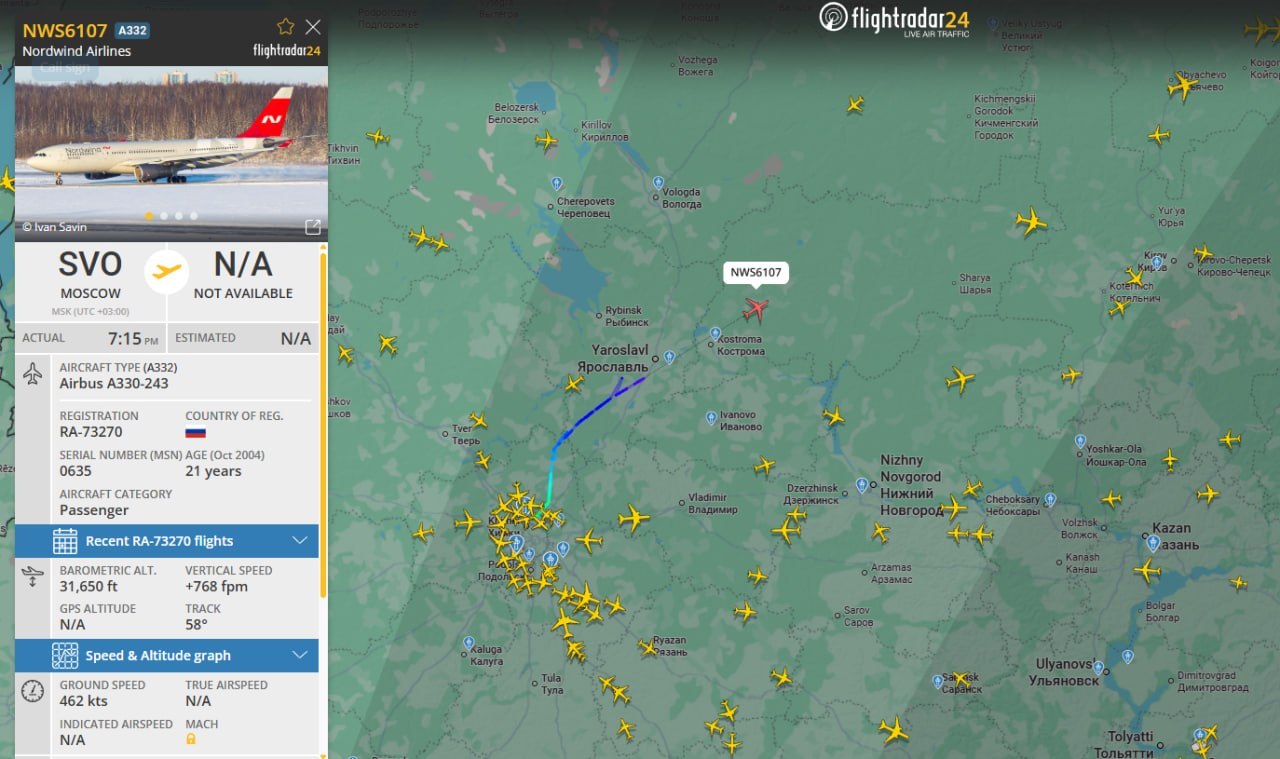The image size is (1280, 759).
Task: Click the Kazan airport pin marker
Action: (1153, 543)
